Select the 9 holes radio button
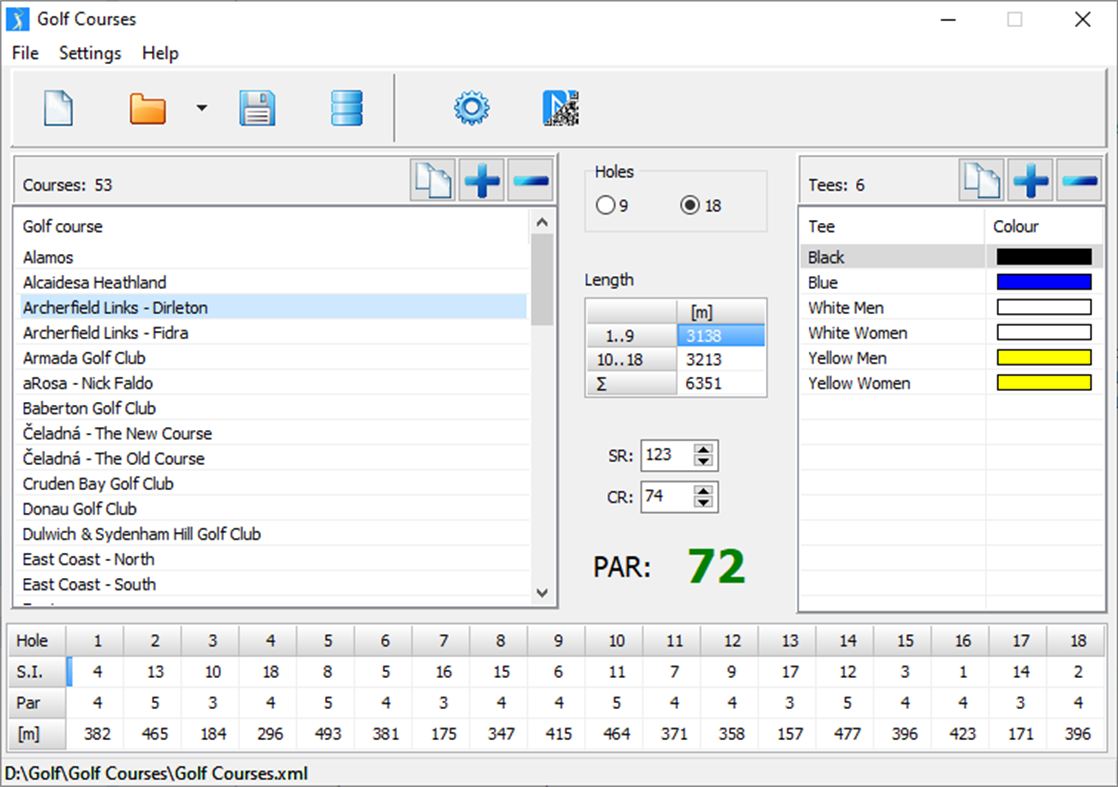Viewport: 1118px width, 787px height. pyautogui.click(x=605, y=203)
